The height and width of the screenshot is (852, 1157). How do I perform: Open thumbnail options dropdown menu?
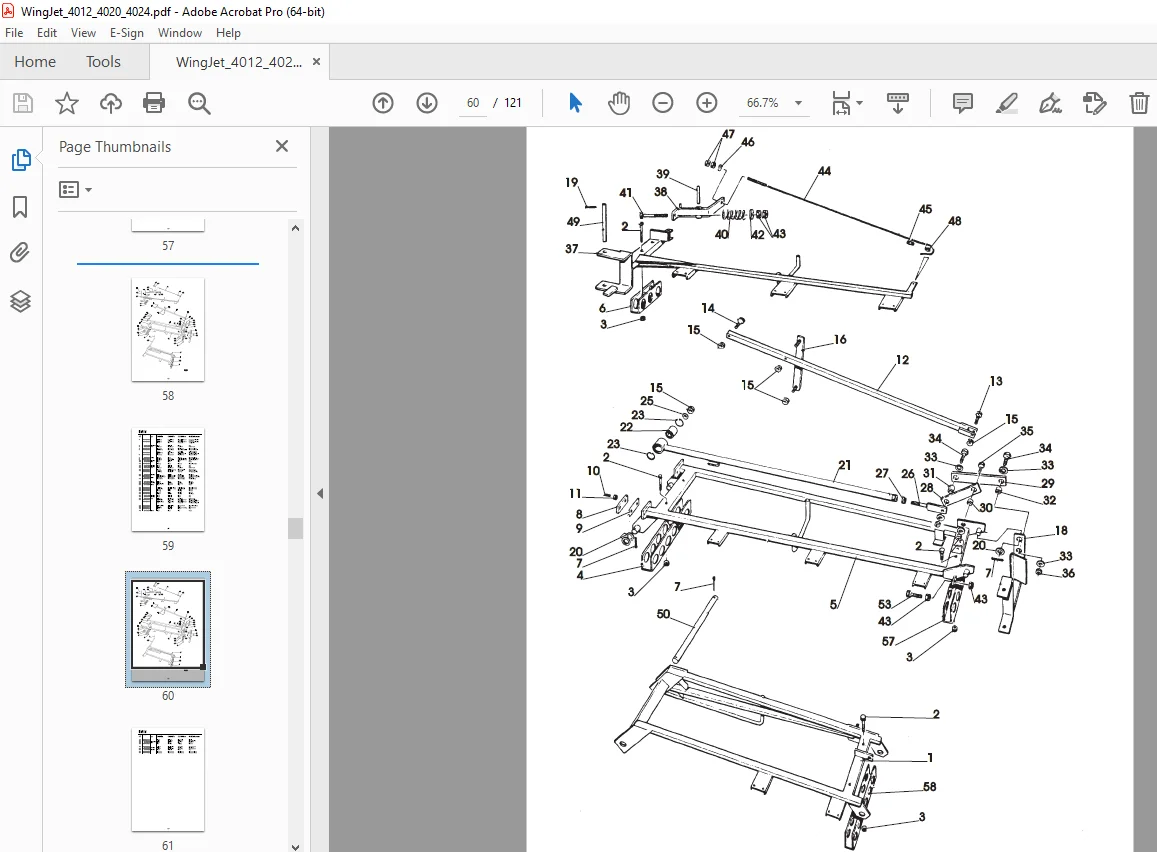click(x=75, y=190)
